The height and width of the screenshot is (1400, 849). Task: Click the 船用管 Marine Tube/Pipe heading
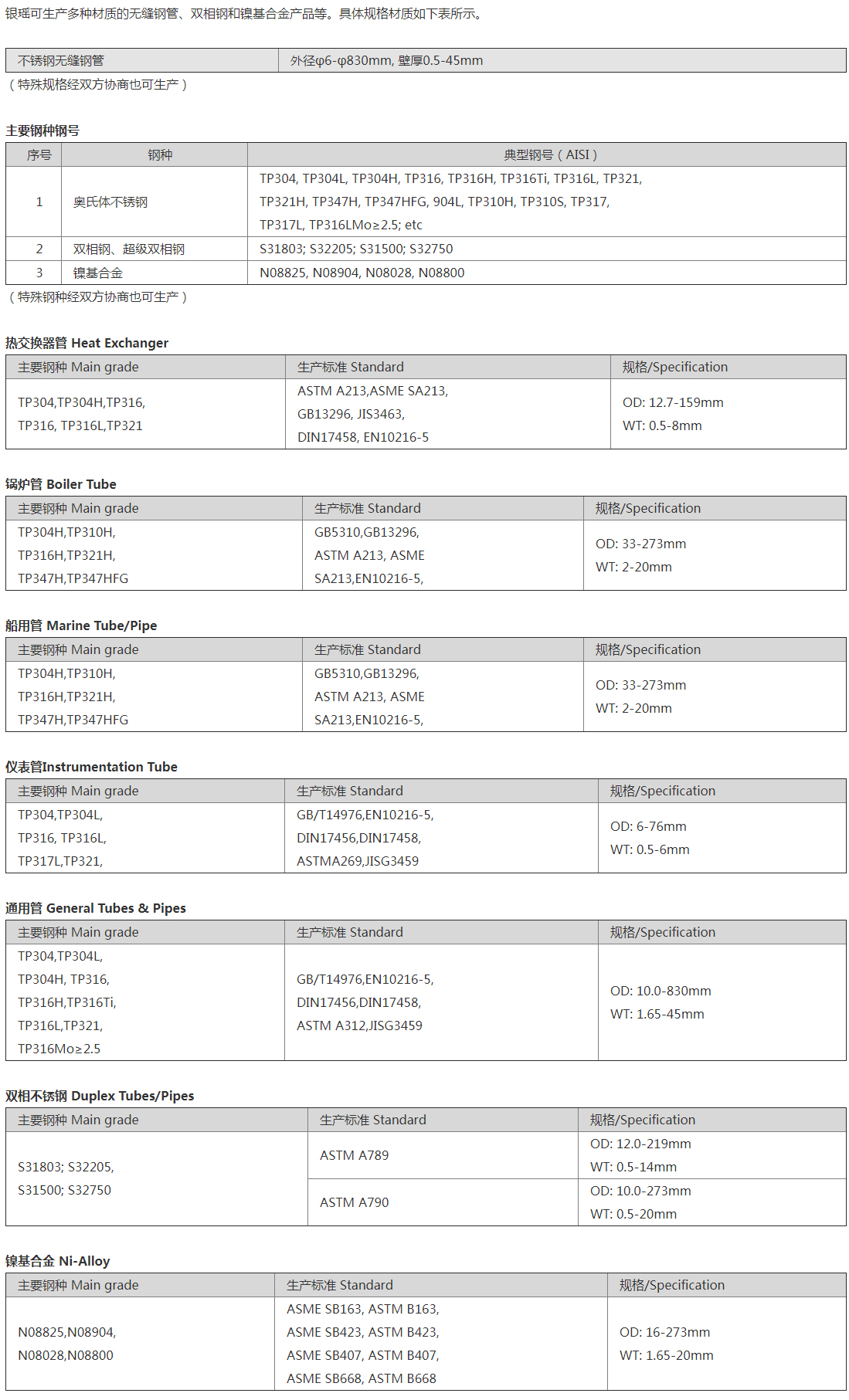[x=81, y=625]
